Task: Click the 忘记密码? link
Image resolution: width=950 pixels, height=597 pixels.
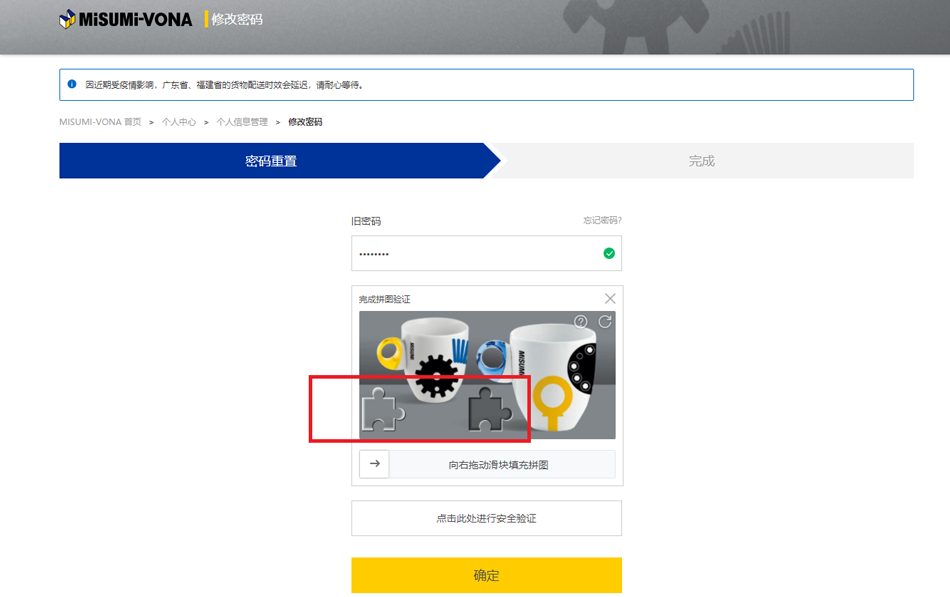Action: pyautogui.click(x=602, y=221)
